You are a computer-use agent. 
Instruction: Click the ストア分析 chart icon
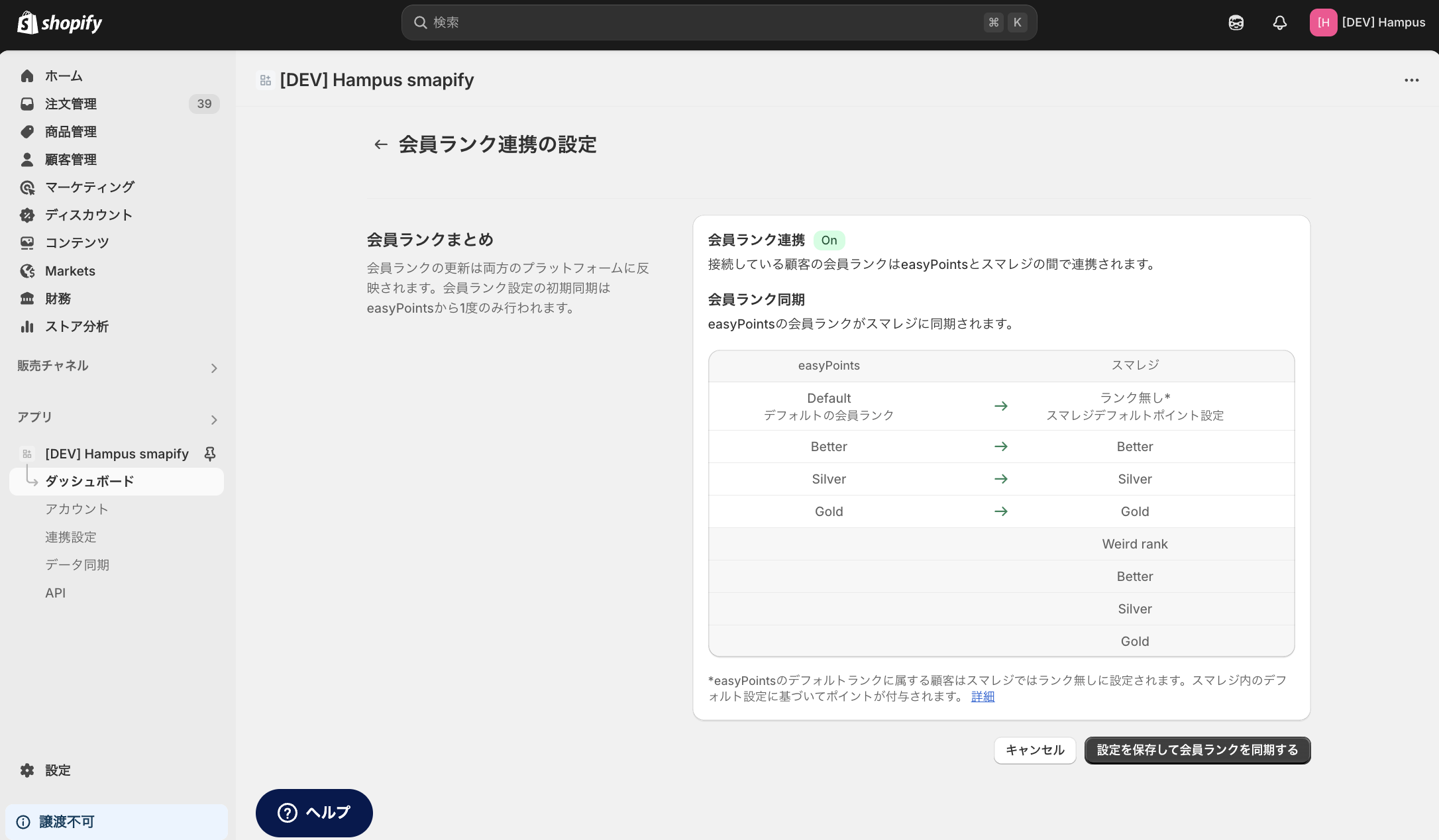click(x=27, y=326)
